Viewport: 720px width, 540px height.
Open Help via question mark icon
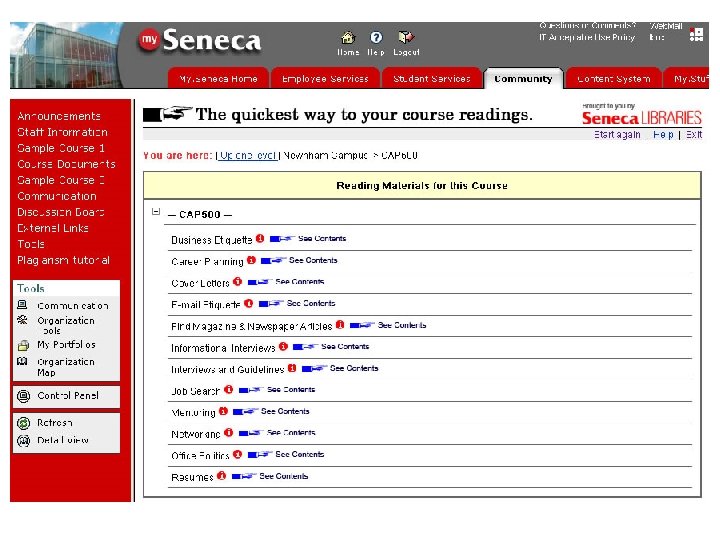pos(376,37)
